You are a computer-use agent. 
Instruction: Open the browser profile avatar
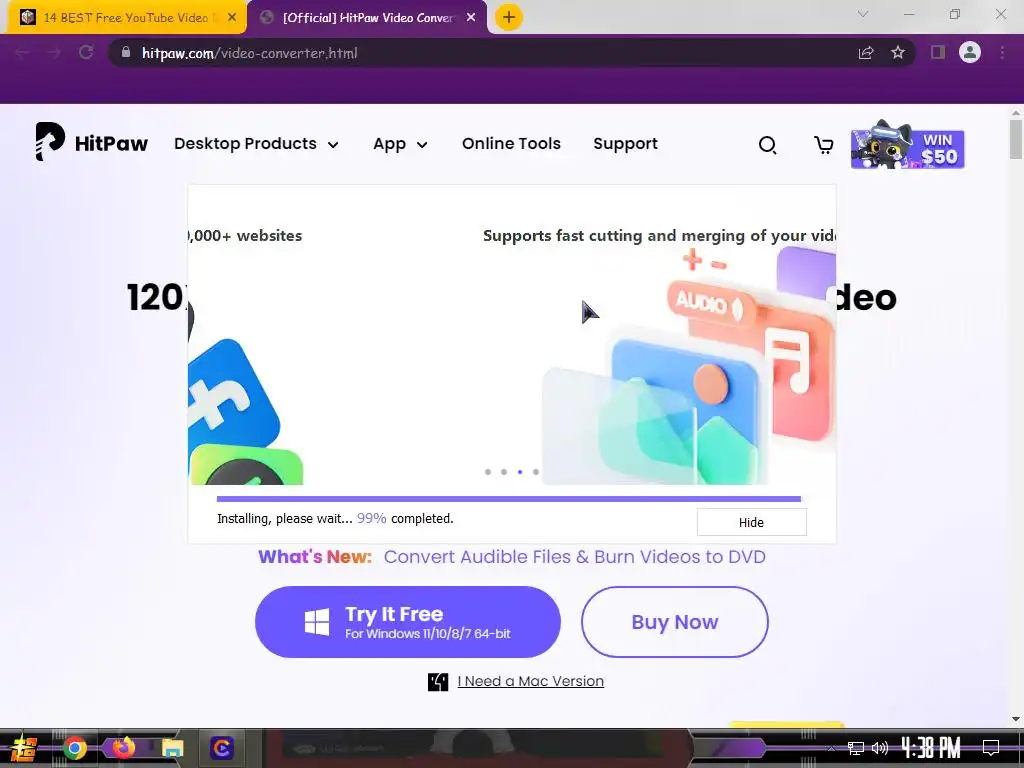970,52
